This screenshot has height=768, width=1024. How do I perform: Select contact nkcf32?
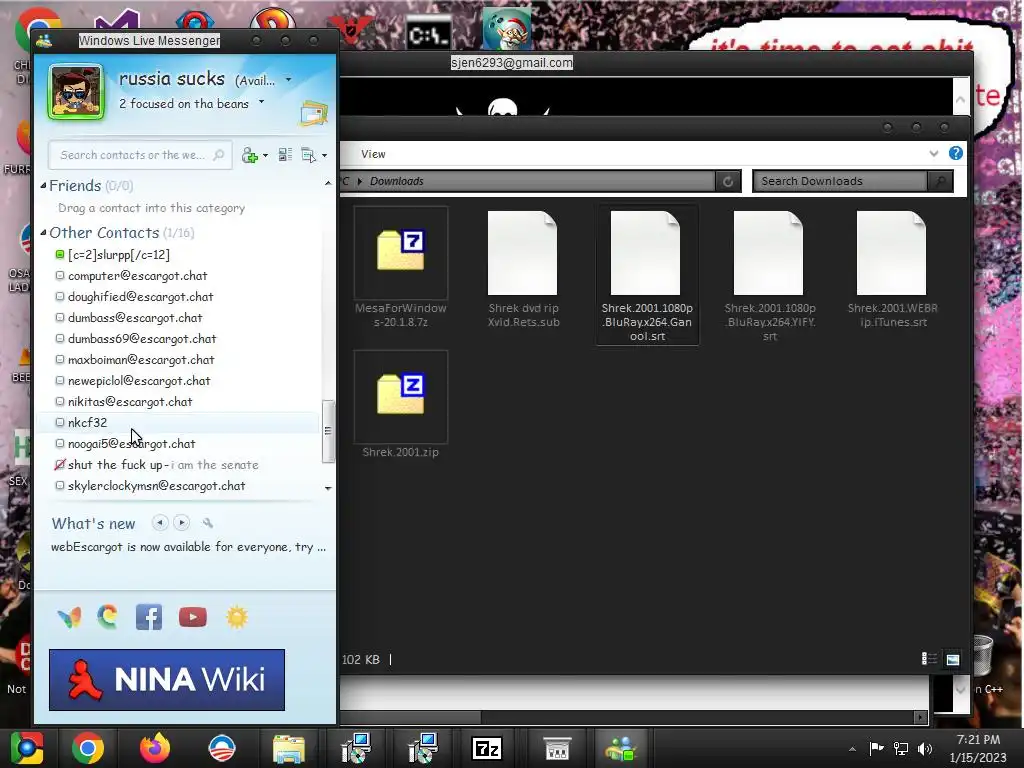178,423
